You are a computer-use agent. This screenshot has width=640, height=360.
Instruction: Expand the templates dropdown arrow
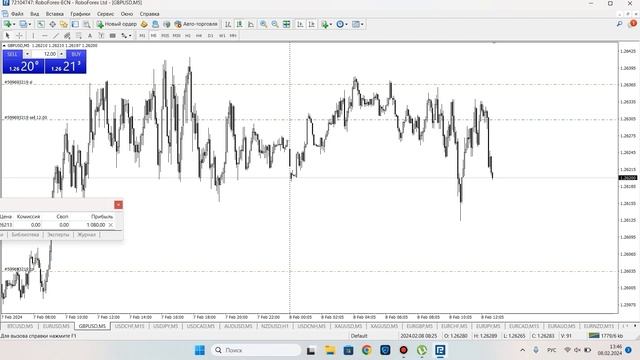(x=362, y=24)
